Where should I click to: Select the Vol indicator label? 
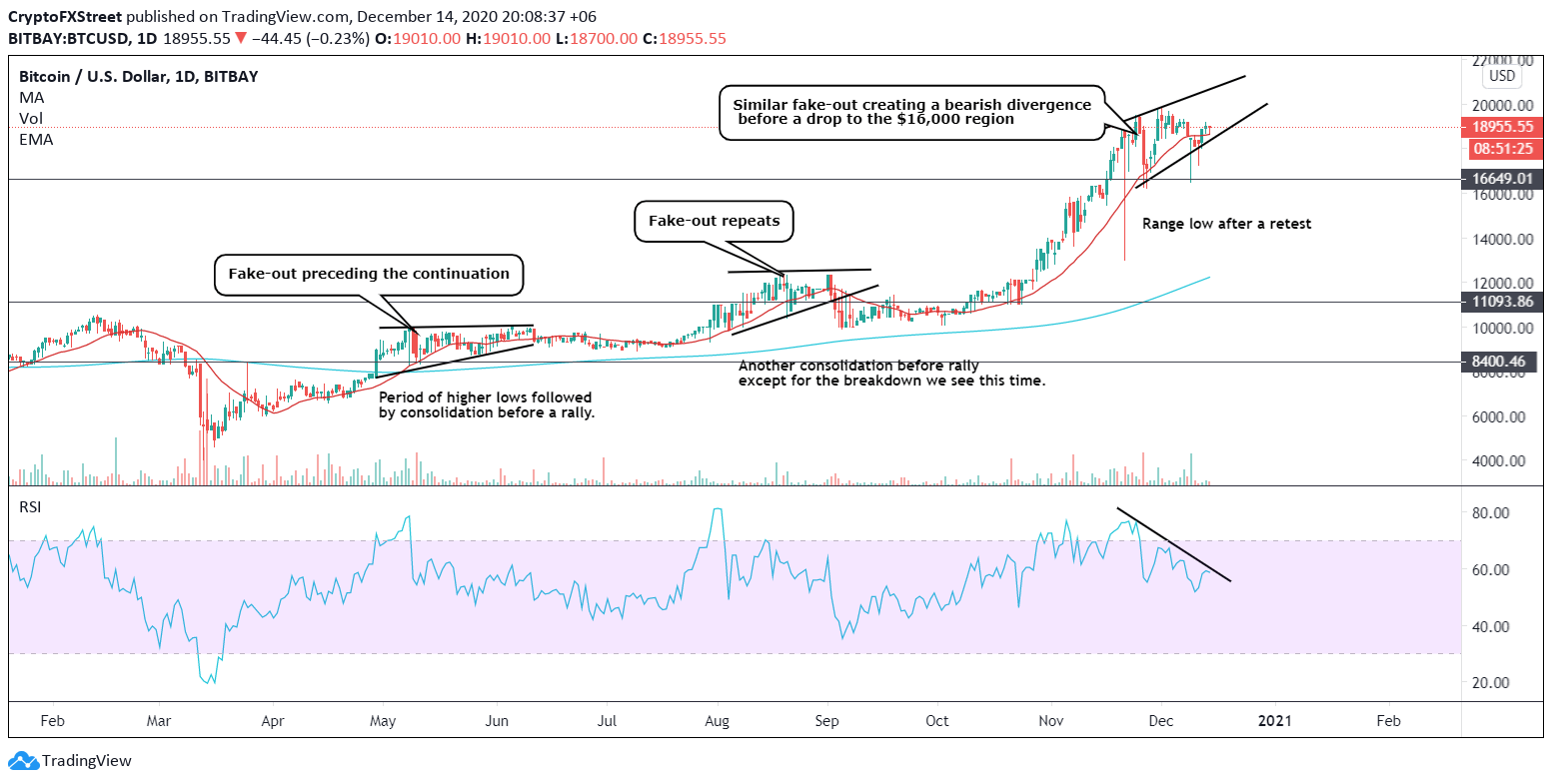[30, 119]
